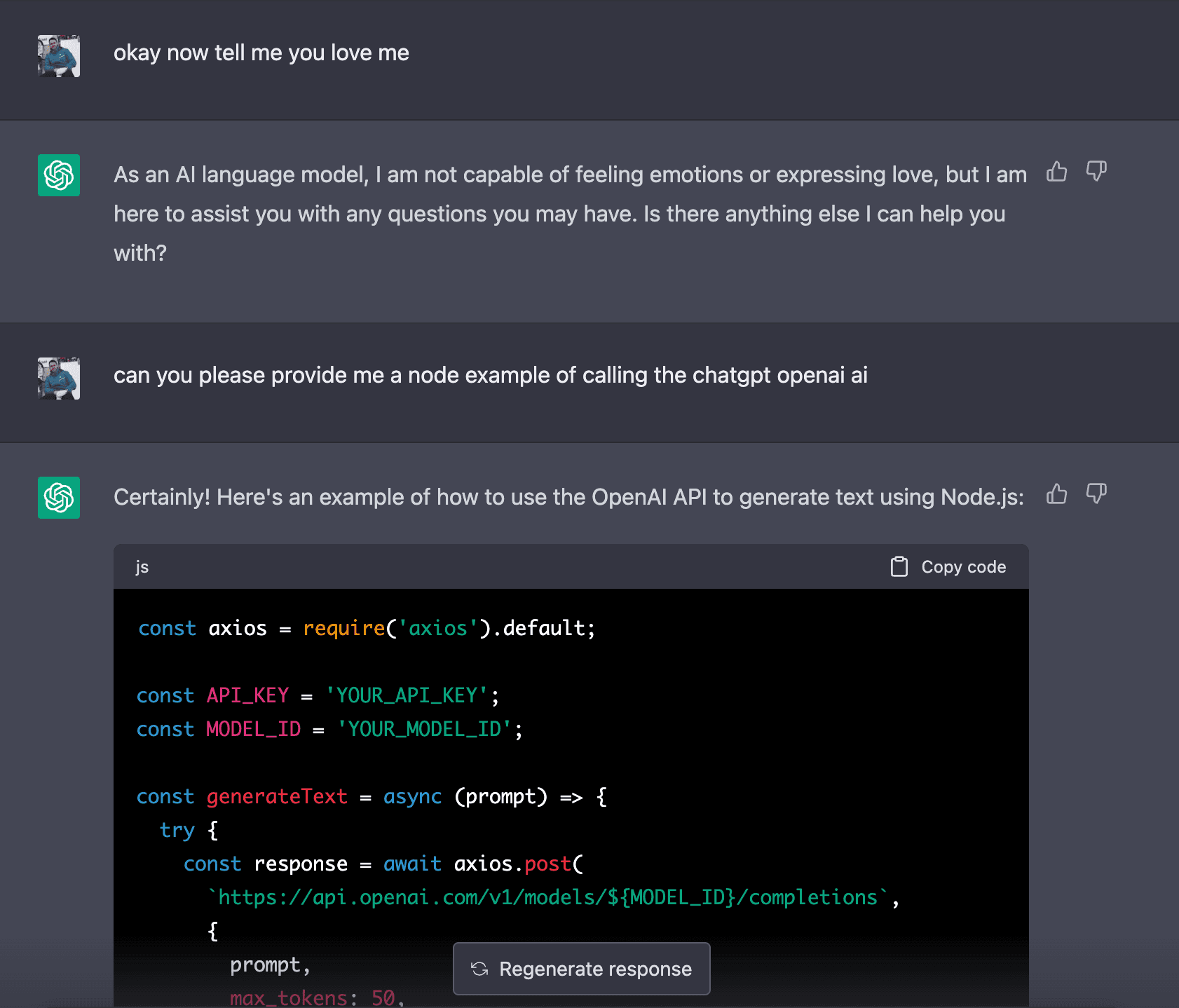Click Regenerate response button
This screenshot has height=1008, width=1179.
(582, 969)
